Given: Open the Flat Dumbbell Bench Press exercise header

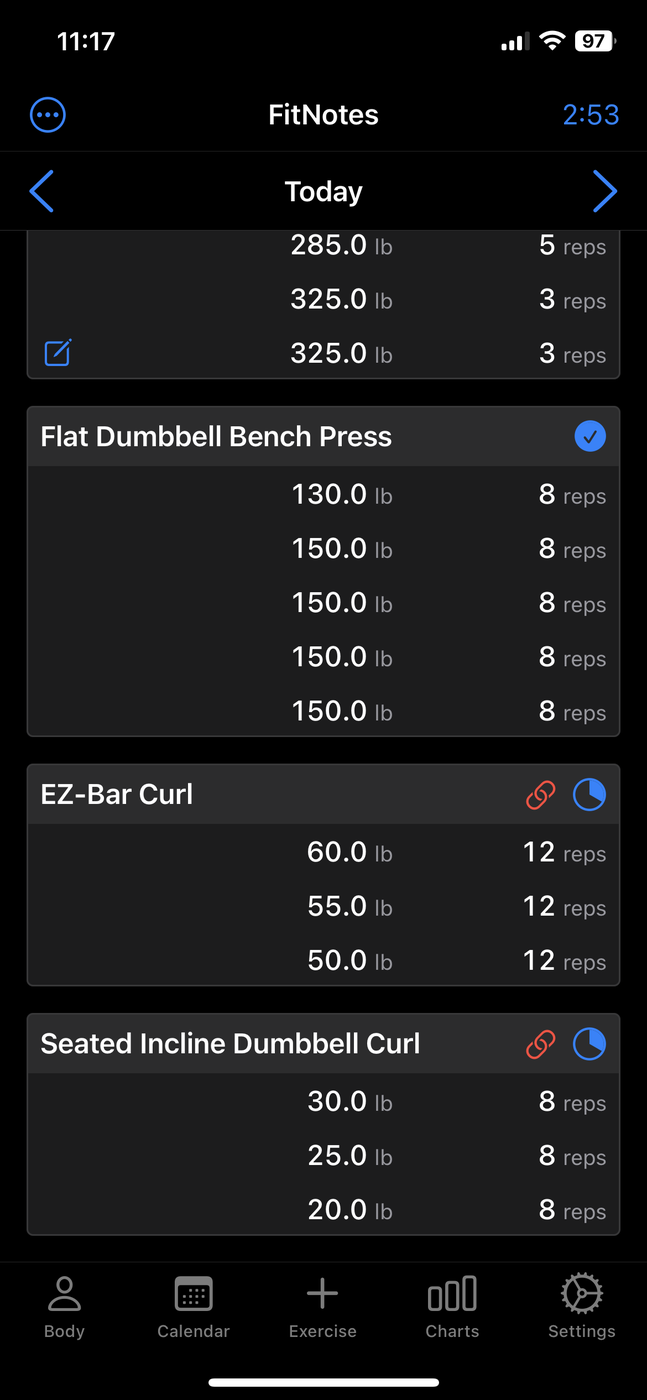Looking at the screenshot, I should point(216,437).
